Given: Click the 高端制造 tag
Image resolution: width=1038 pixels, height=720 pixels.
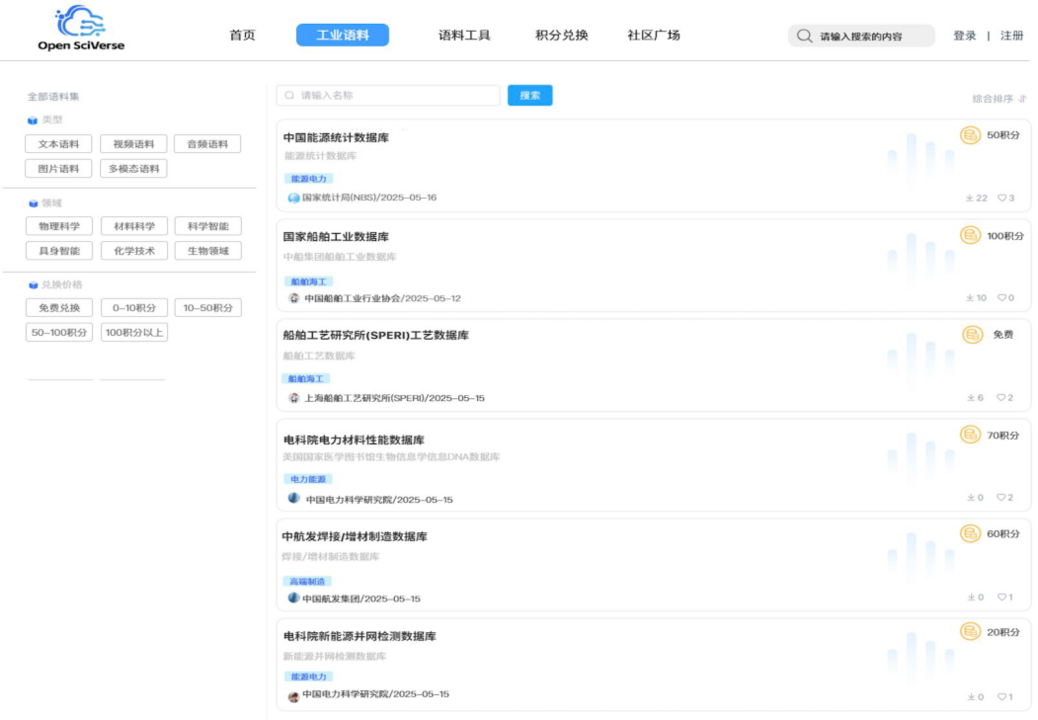Looking at the screenshot, I should pos(307,582).
